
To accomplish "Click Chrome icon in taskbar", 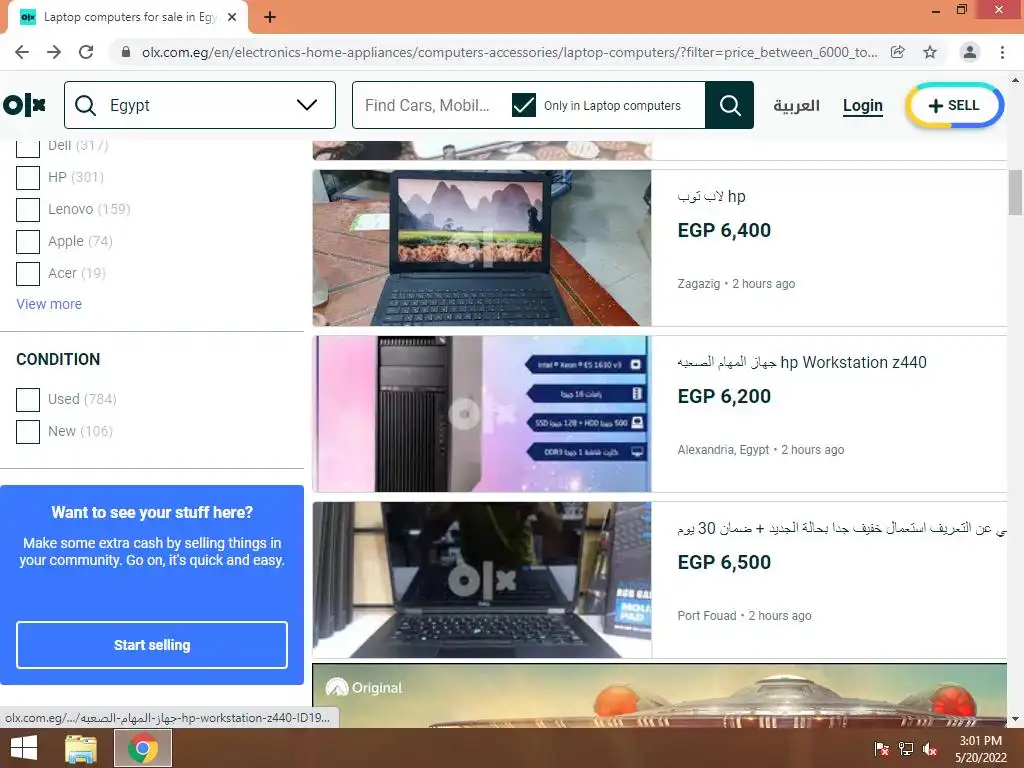I will [x=142, y=748].
